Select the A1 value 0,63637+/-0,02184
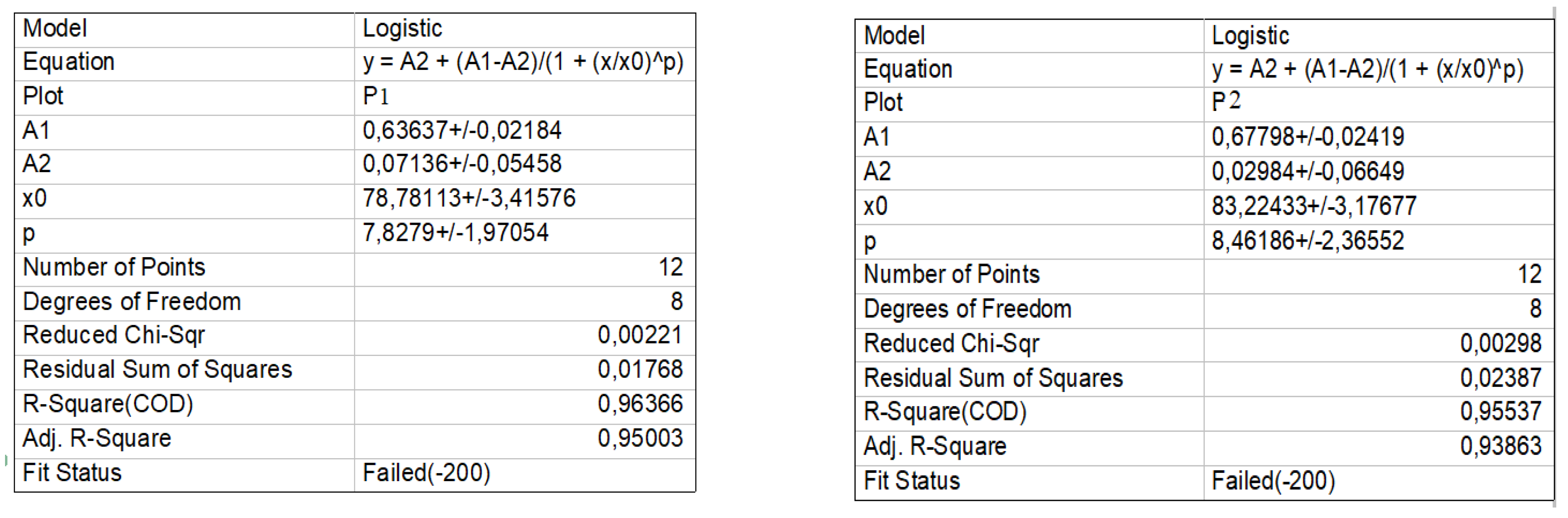Viewport: 1568px width, 518px height. coord(461,131)
